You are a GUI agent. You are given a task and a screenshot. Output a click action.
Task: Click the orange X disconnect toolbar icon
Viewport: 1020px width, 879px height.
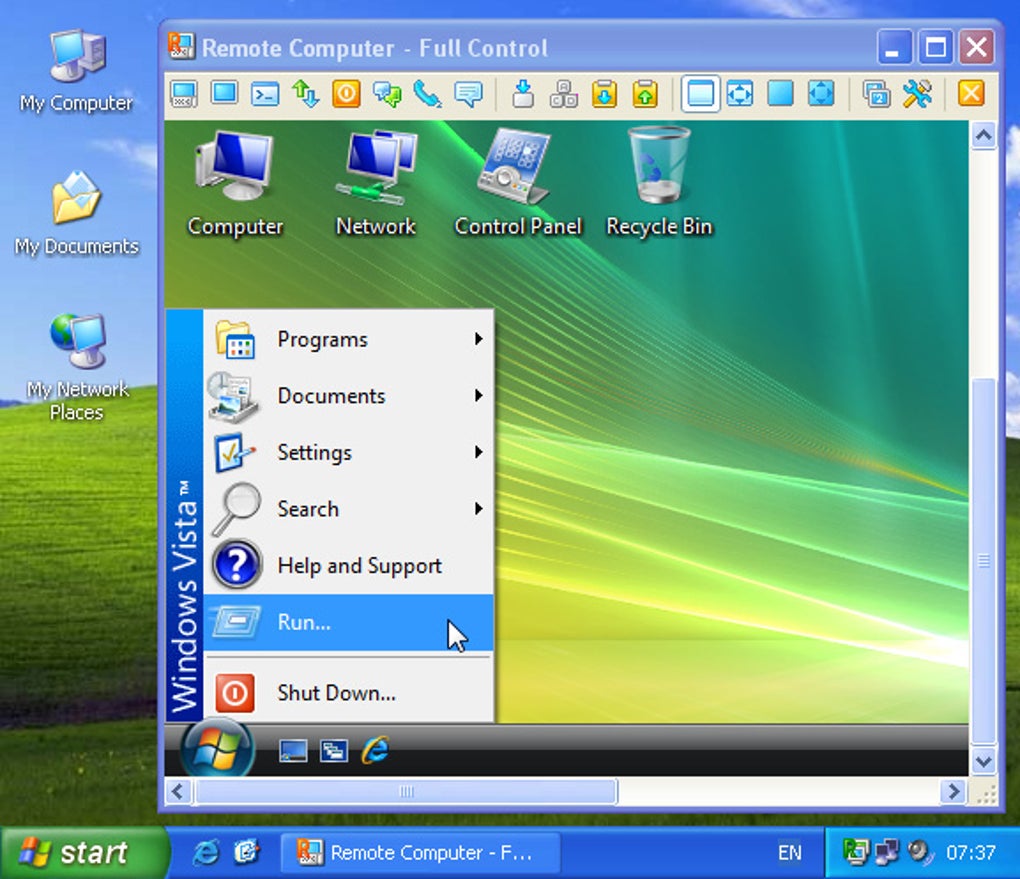click(x=971, y=94)
